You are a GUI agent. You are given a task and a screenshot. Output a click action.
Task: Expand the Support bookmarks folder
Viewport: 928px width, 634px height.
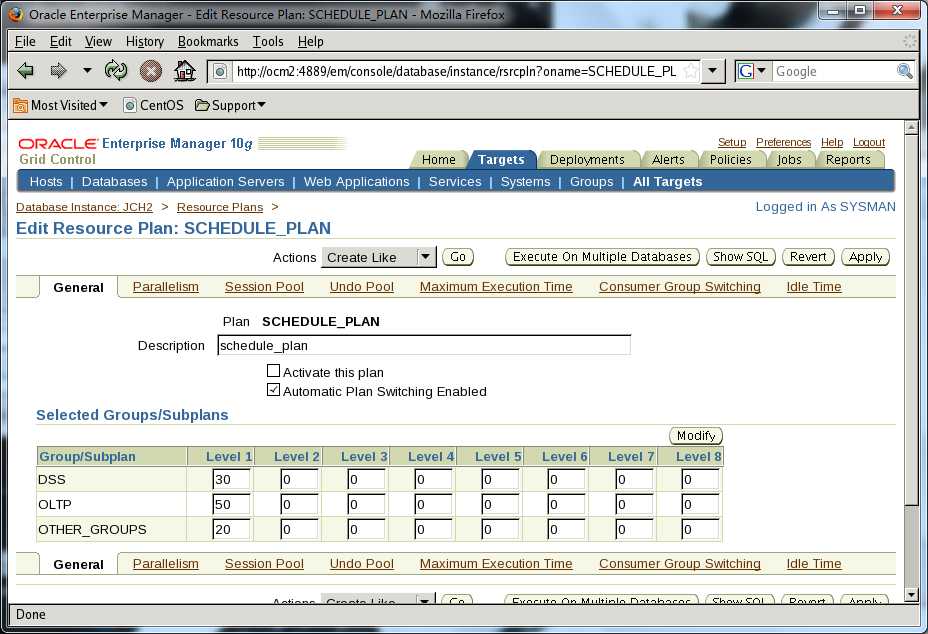[x=230, y=105]
